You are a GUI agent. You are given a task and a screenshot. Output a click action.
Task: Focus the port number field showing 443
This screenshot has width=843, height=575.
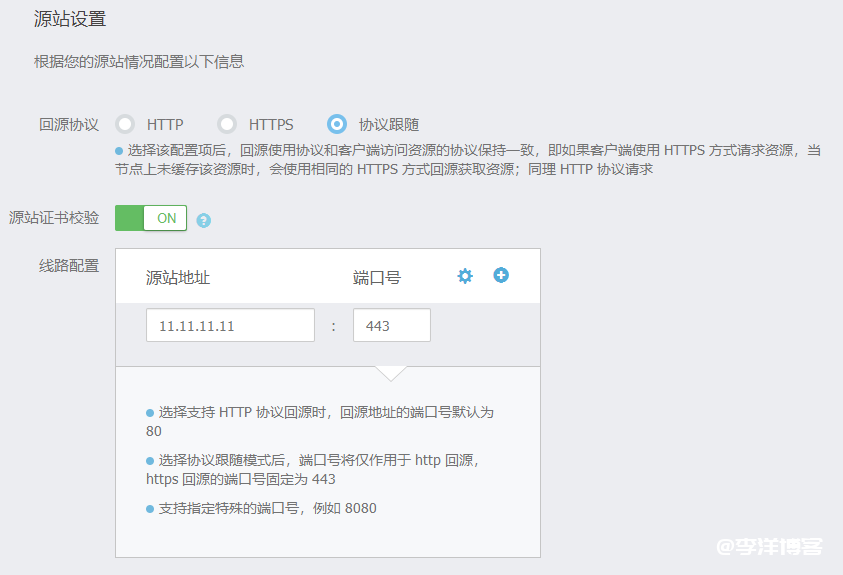click(x=391, y=326)
